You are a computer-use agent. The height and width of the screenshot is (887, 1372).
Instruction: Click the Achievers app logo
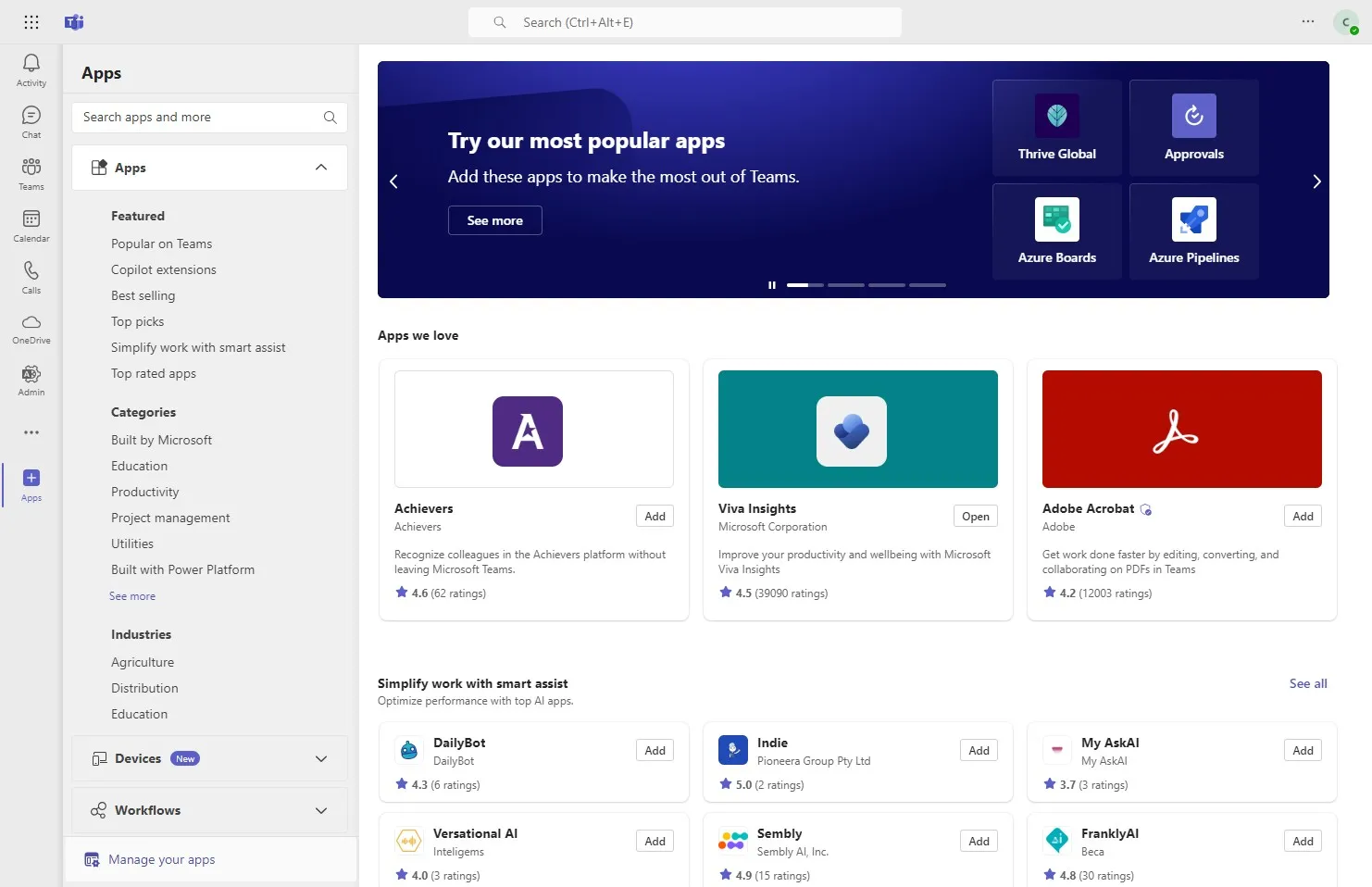pos(528,431)
